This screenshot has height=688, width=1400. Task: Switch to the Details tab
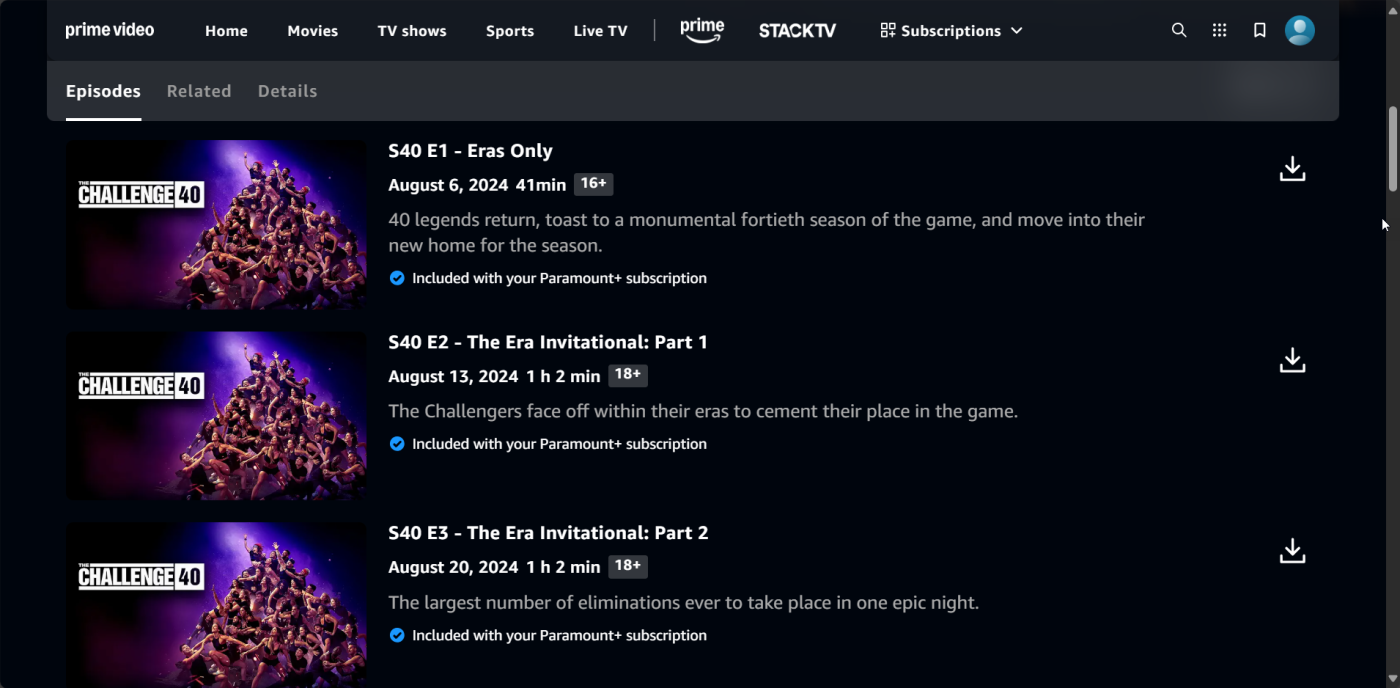coord(287,91)
